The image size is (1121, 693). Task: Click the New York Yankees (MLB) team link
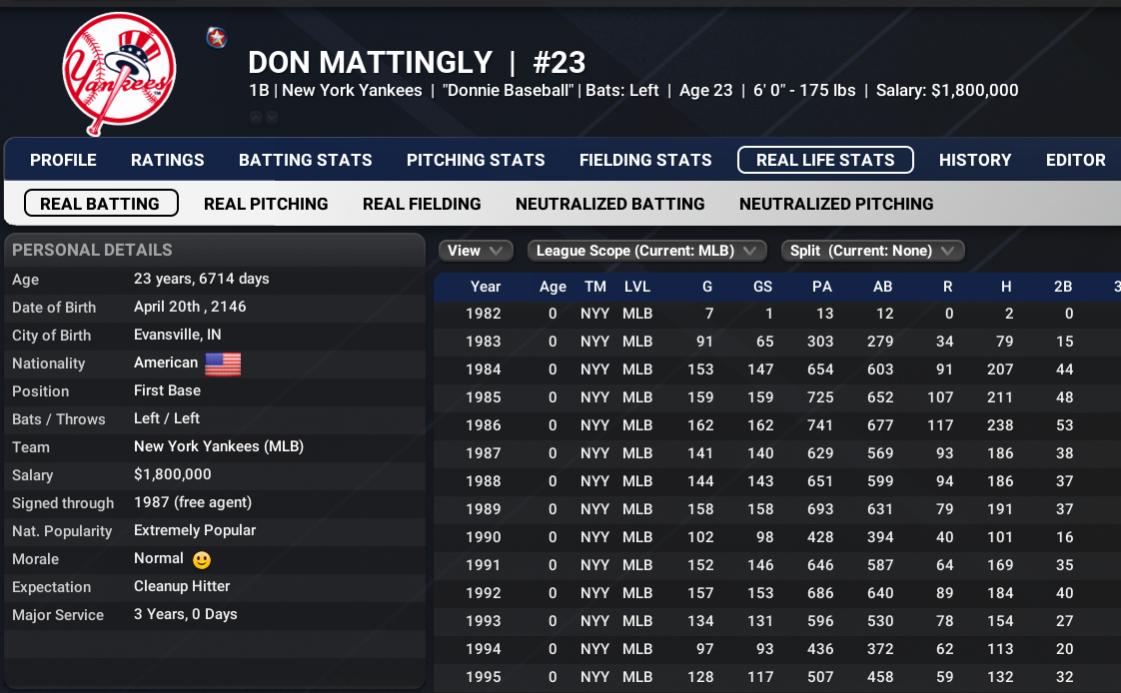coord(218,447)
